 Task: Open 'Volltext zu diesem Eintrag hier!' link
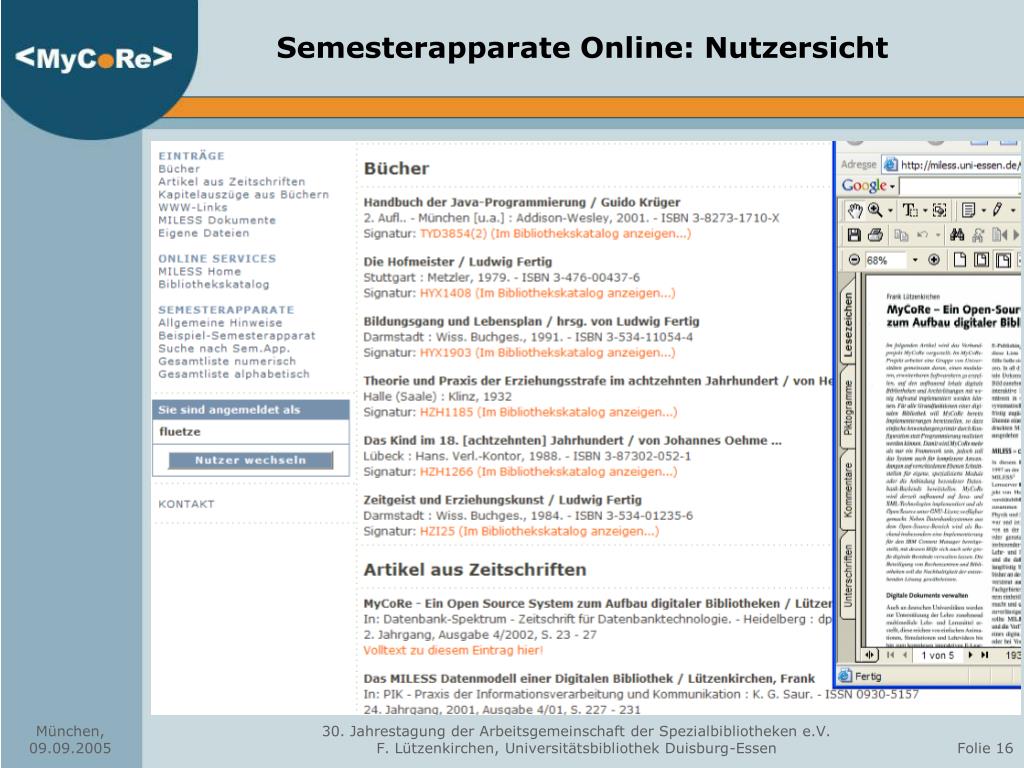pos(453,650)
